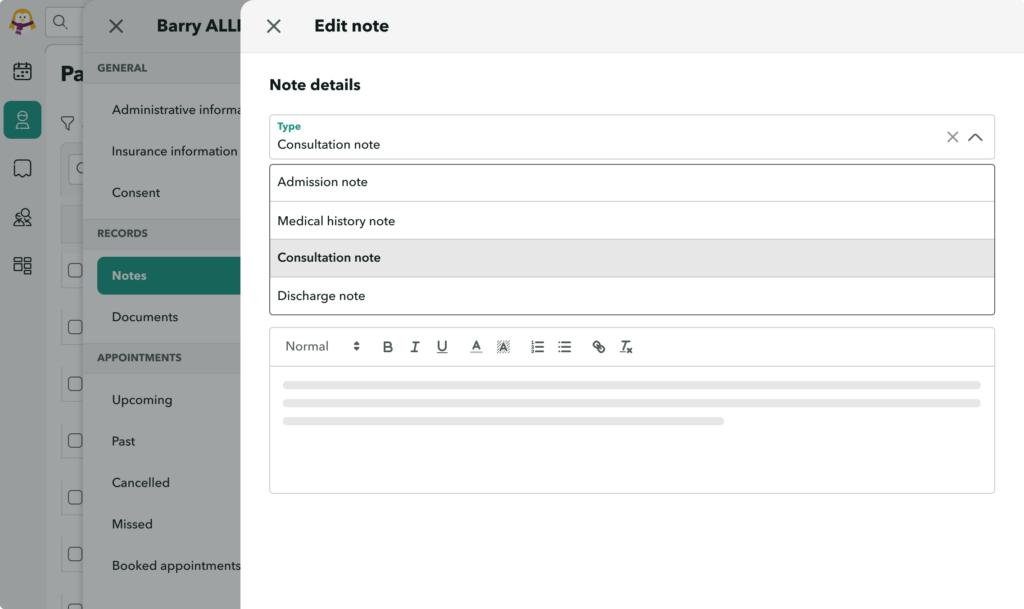Clear the selected note type with the X
1024x609 pixels.
(x=952, y=137)
